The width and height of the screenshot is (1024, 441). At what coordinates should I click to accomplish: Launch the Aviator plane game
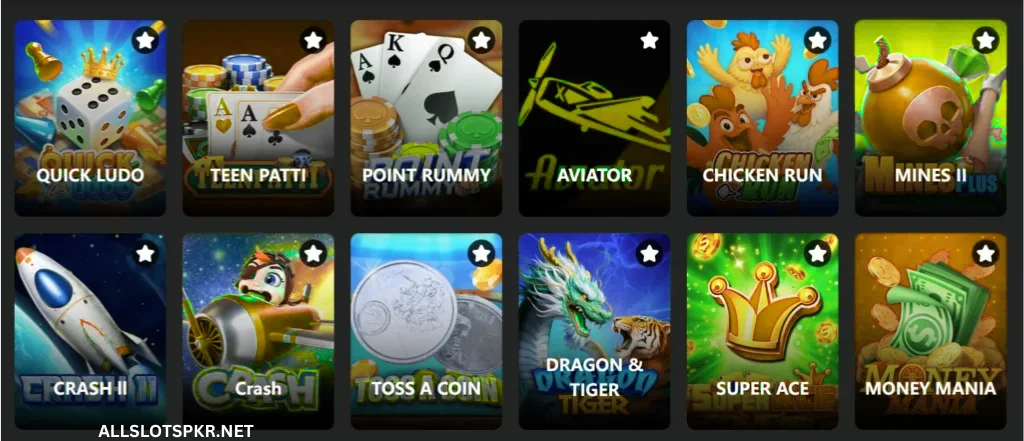coord(594,118)
